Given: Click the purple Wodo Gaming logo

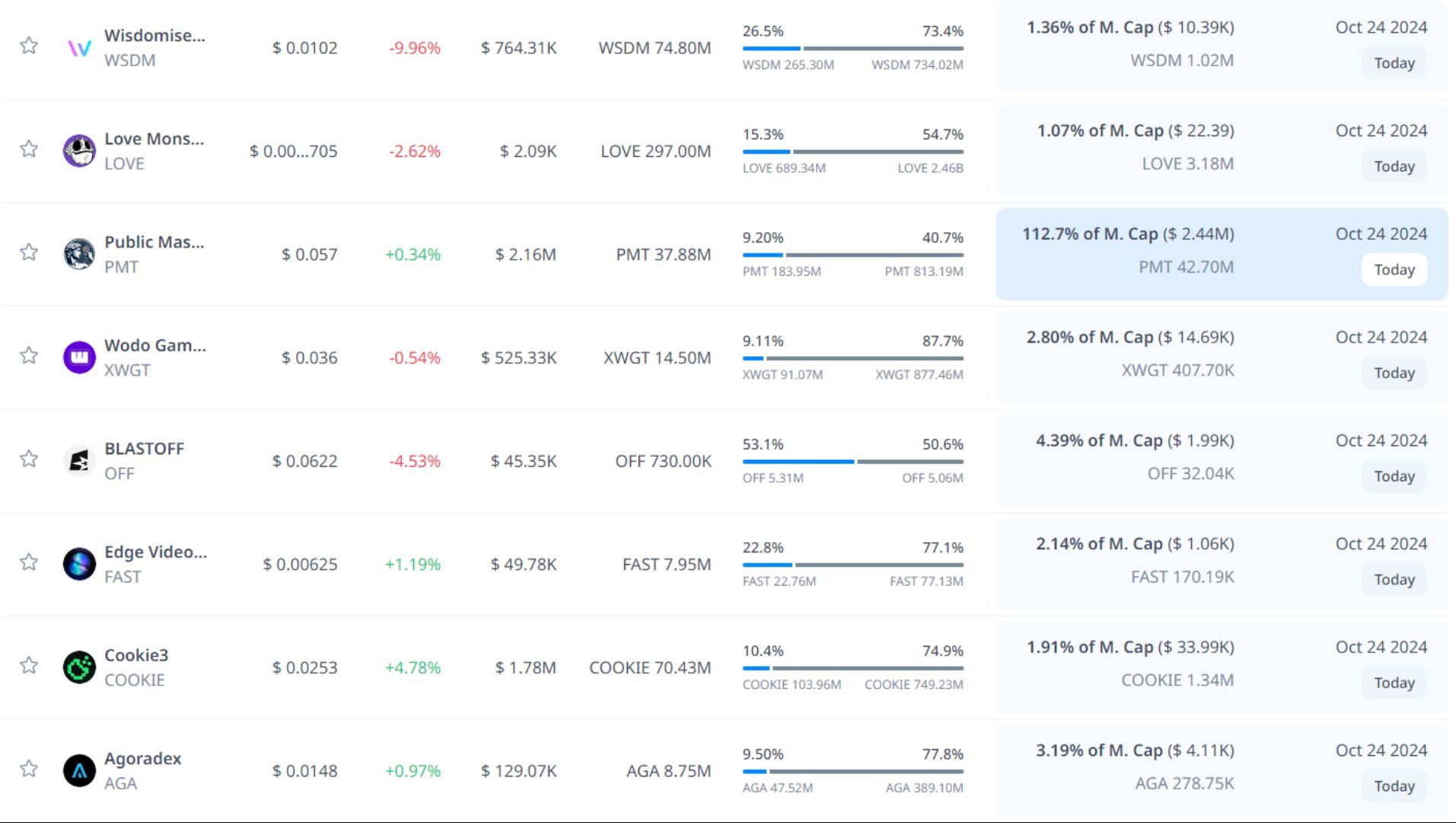Looking at the screenshot, I should [x=79, y=358].
